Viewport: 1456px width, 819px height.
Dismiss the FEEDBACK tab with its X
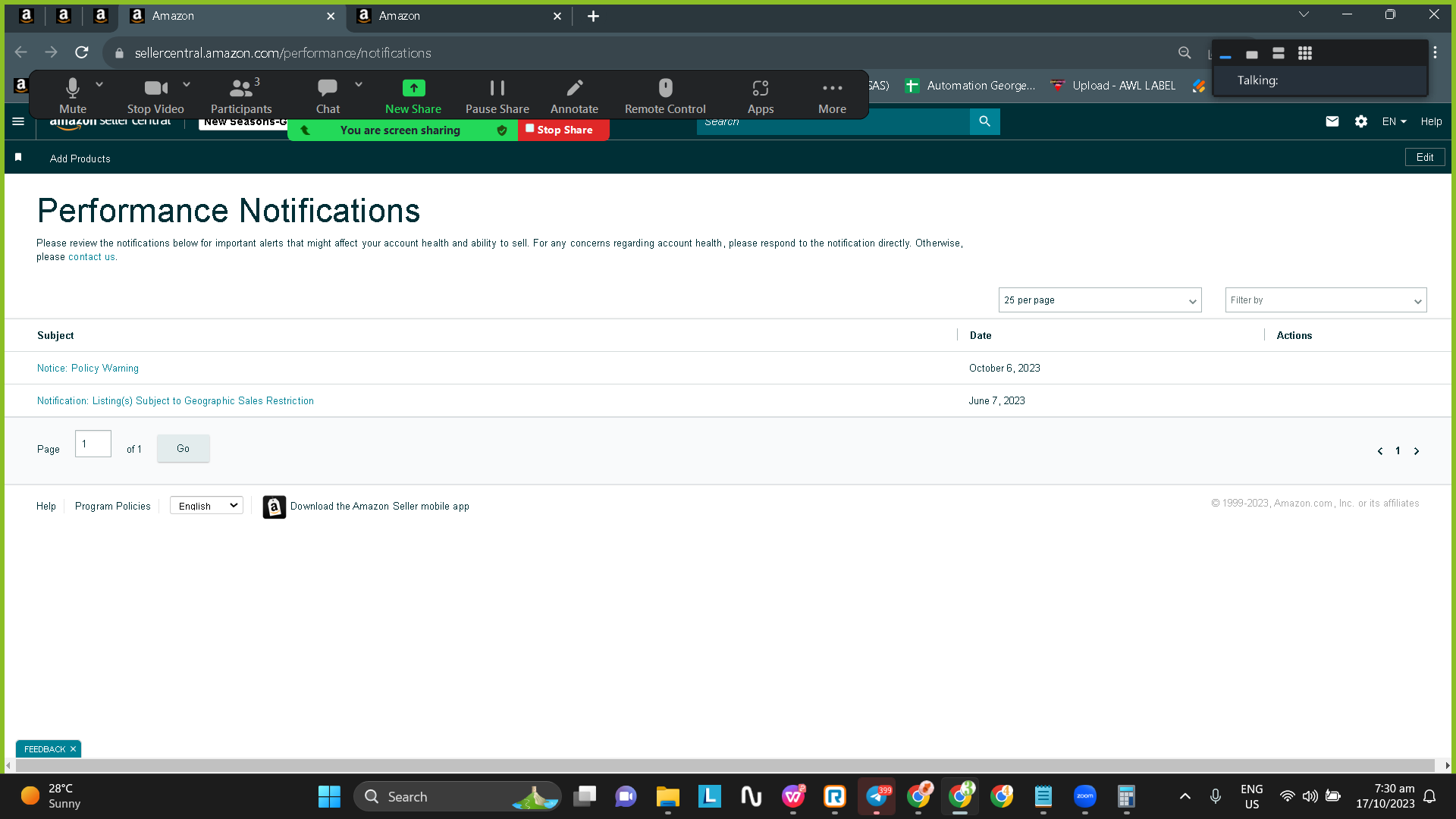click(73, 749)
